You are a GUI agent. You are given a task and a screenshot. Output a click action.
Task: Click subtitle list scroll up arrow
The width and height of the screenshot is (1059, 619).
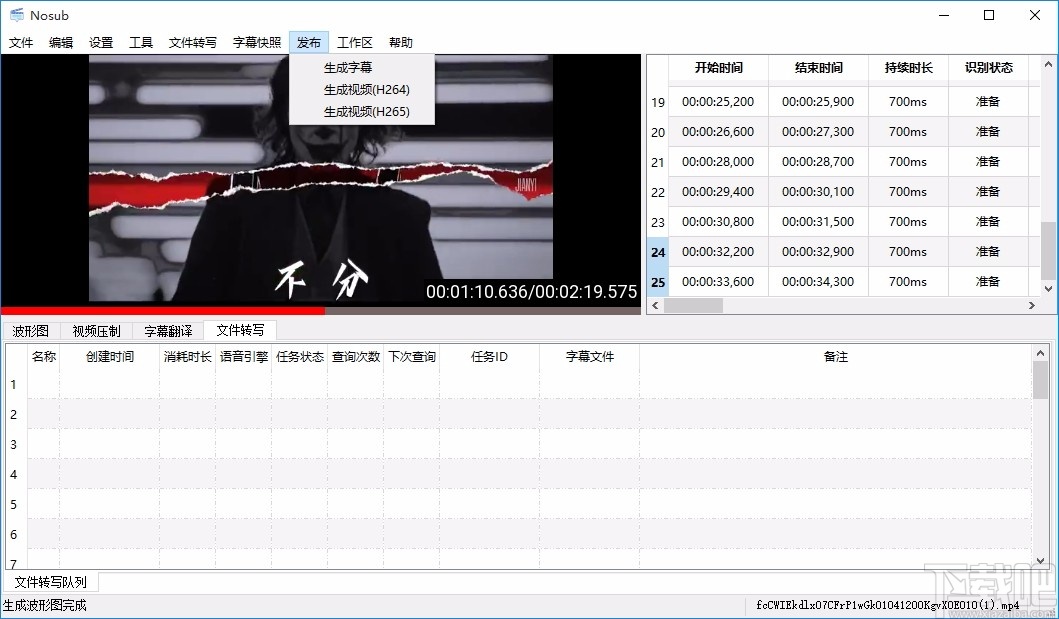[x=1048, y=65]
